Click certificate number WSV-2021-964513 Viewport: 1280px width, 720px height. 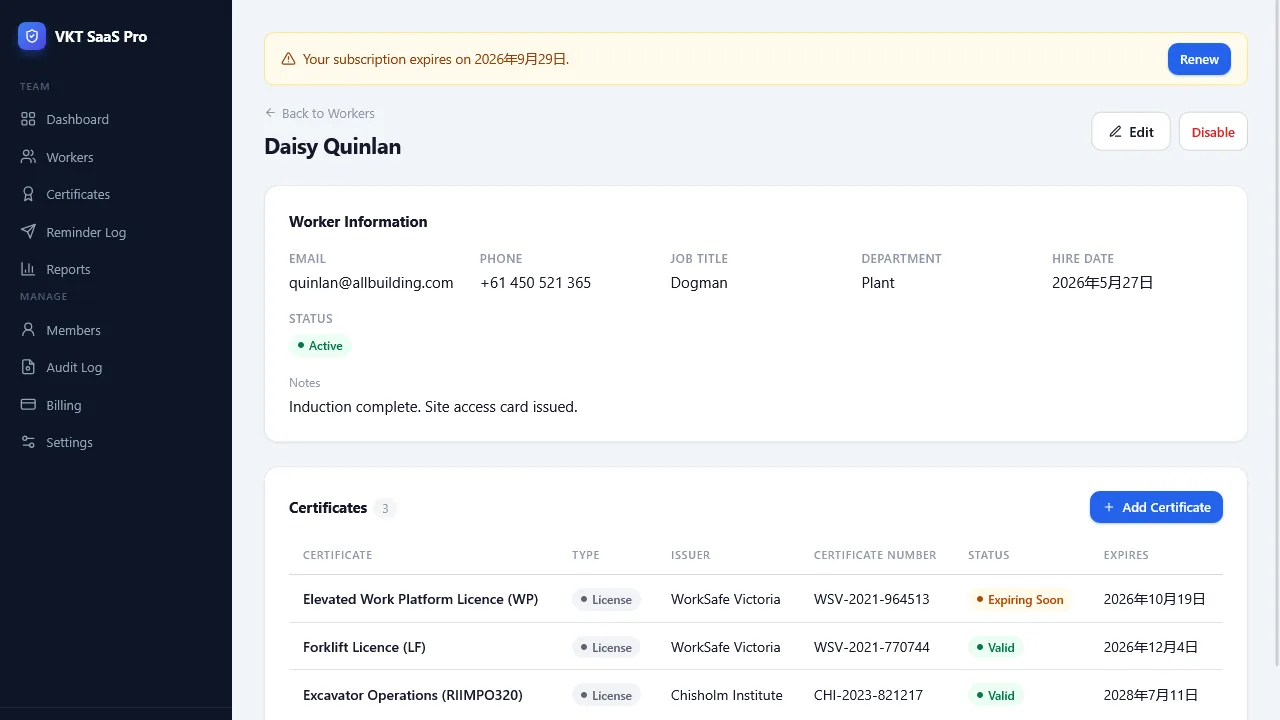(872, 599)
